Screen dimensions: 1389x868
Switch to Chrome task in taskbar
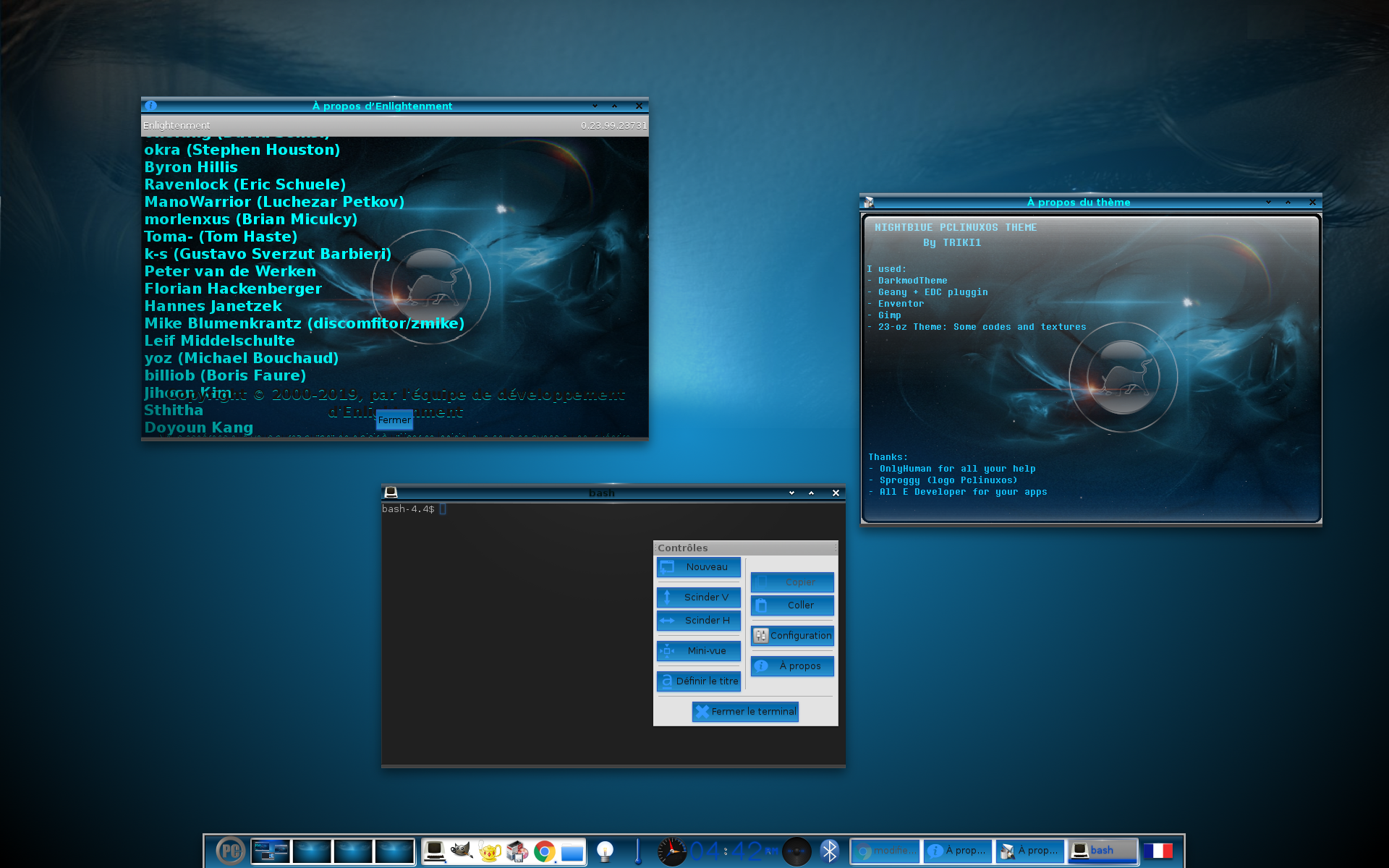pyautogui.click(x=885, y=851)
